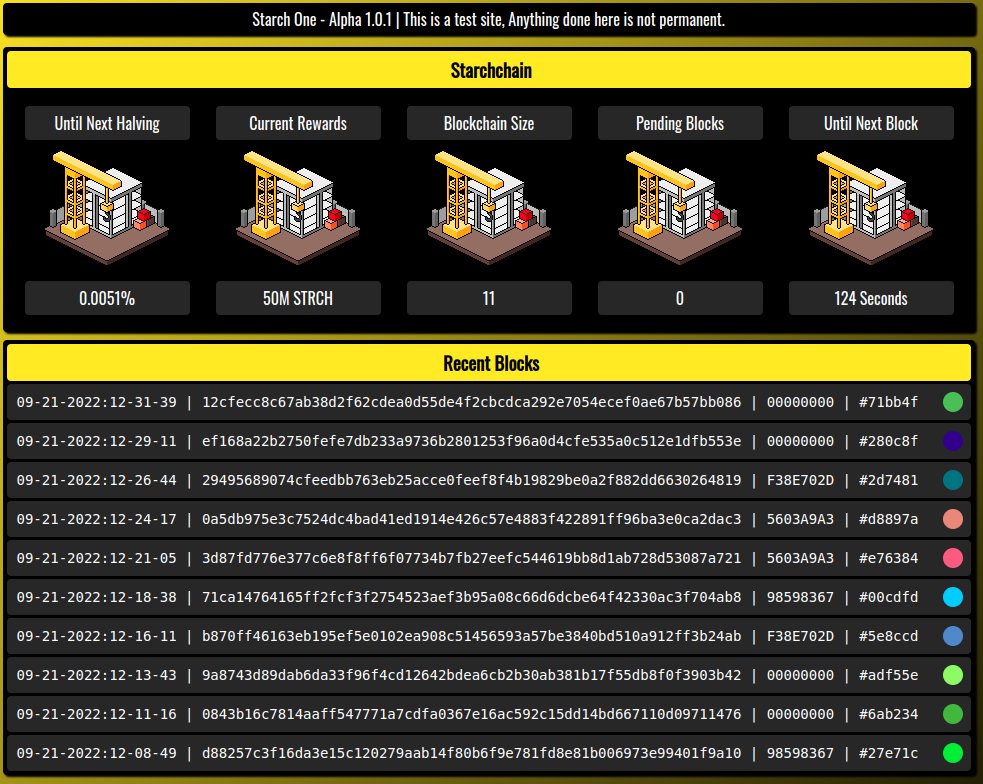Click color code #5e8ccd
The height and width of the screenshot is (784, 983).
pyautogui.click(x=888, y=636)
